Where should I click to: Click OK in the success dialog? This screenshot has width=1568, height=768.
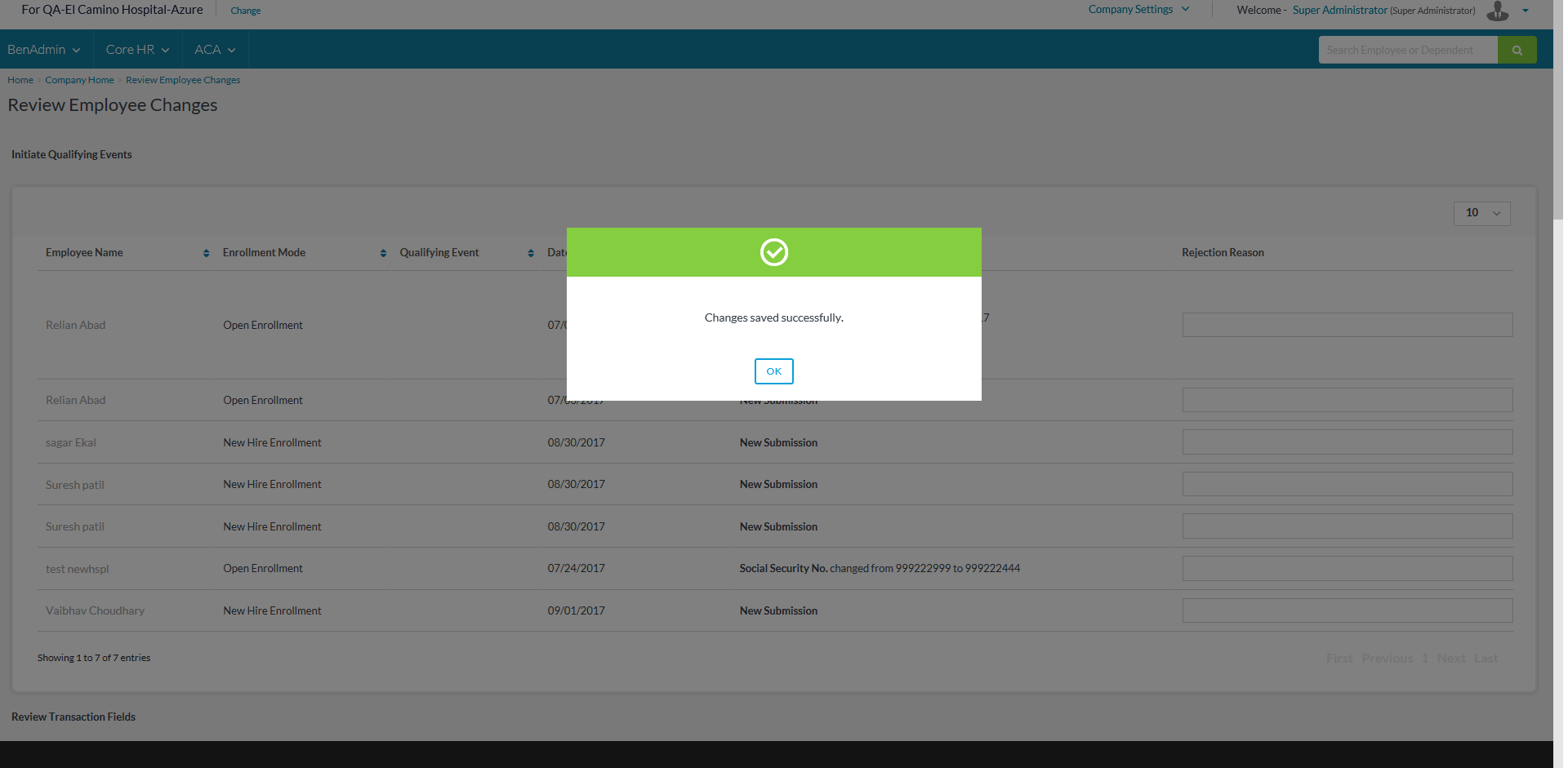pos(773,371)
